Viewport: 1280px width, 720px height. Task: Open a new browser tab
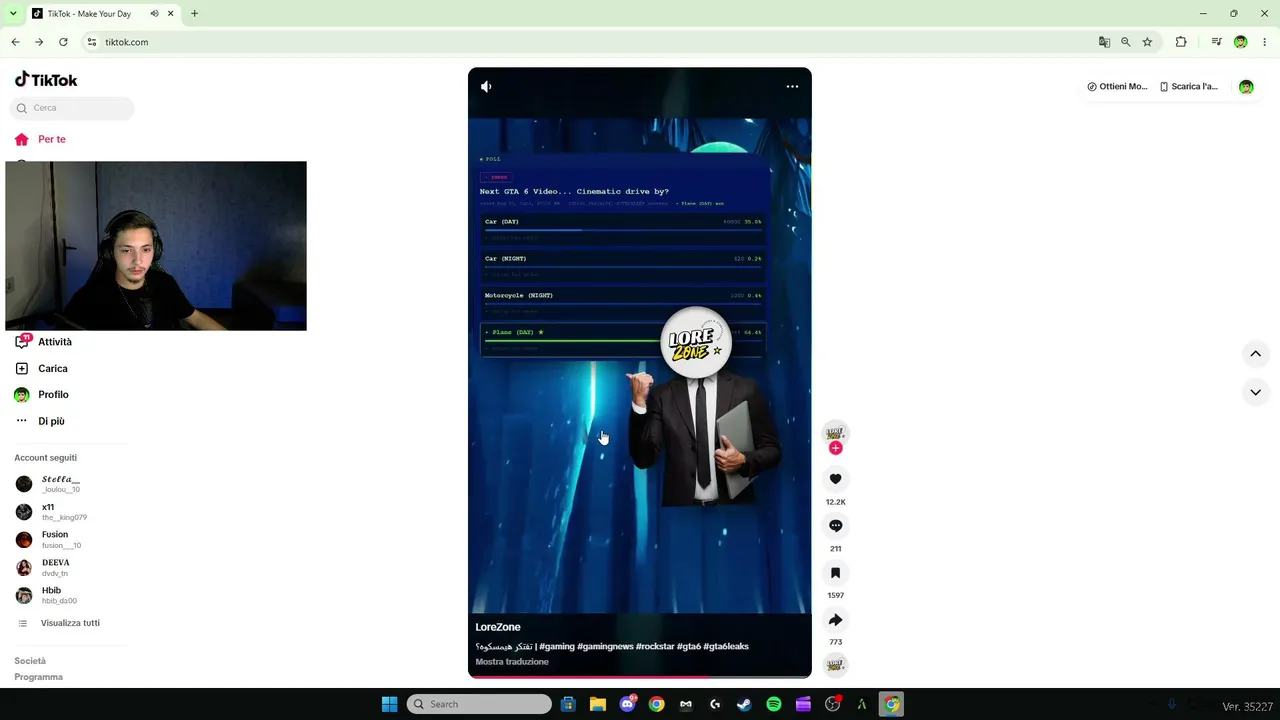[194, 14]
